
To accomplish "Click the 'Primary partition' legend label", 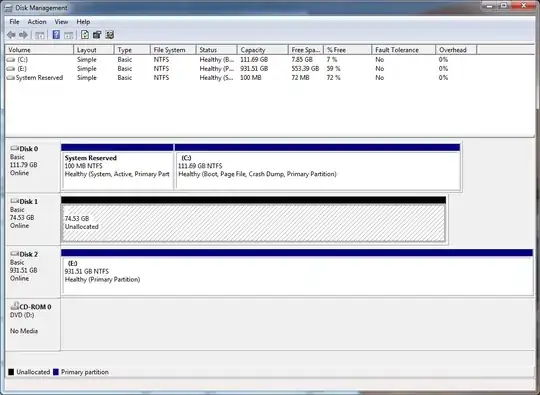I will click(x=85, y=372).
